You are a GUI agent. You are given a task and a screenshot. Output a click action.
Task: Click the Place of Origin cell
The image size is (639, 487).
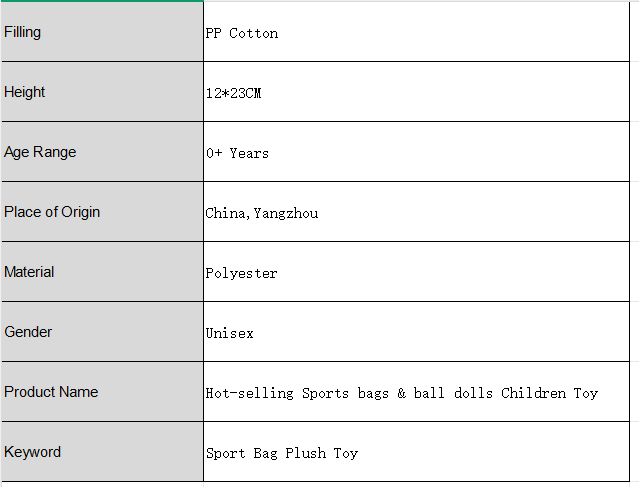102,212
